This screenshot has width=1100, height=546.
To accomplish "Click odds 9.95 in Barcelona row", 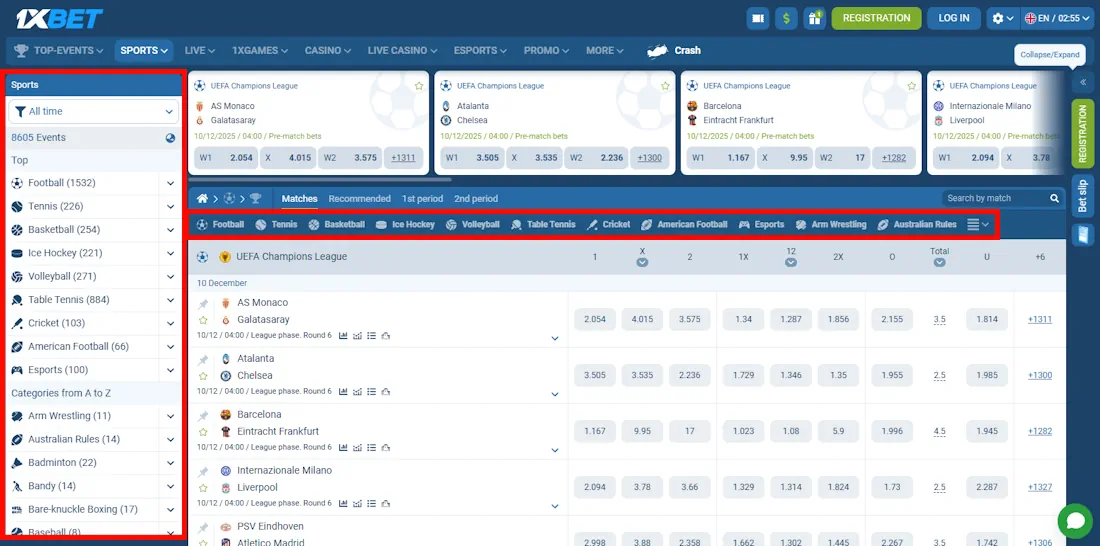I will point(642,431).
